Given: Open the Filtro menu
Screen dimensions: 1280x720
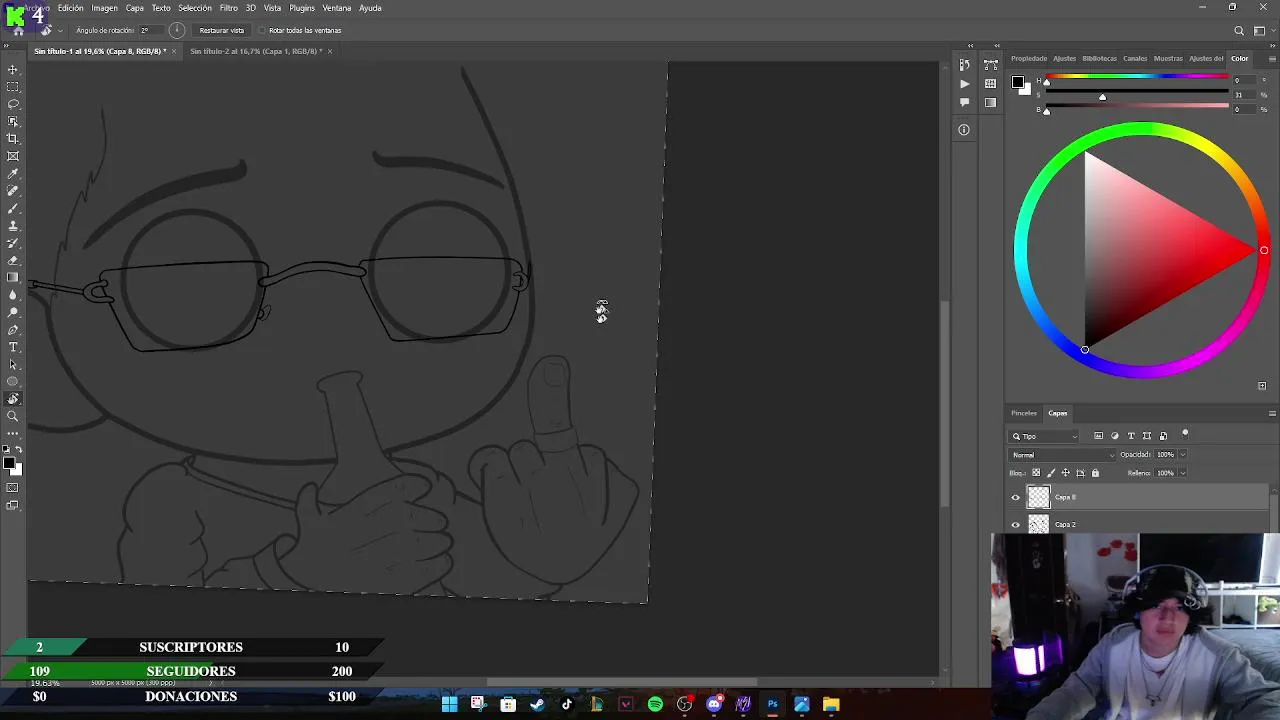Looking at the screenshot, I should coord(229,8).
